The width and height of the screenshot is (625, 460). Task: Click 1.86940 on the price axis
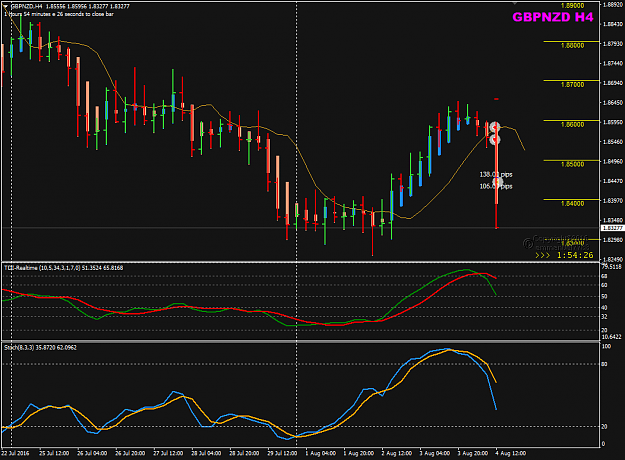pyautogui.click(x=613, y=83)
